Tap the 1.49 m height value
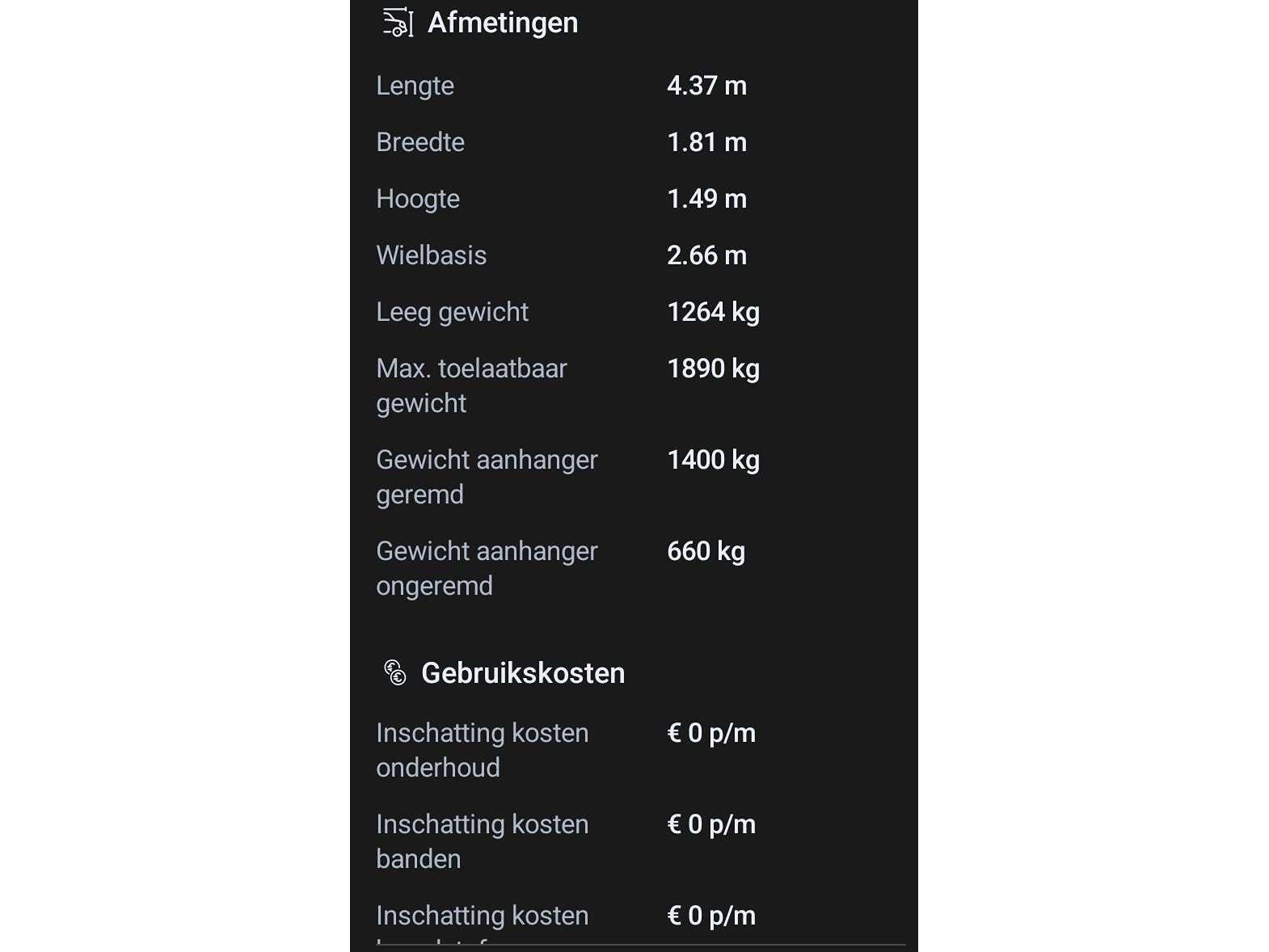 tap(706, 199)
